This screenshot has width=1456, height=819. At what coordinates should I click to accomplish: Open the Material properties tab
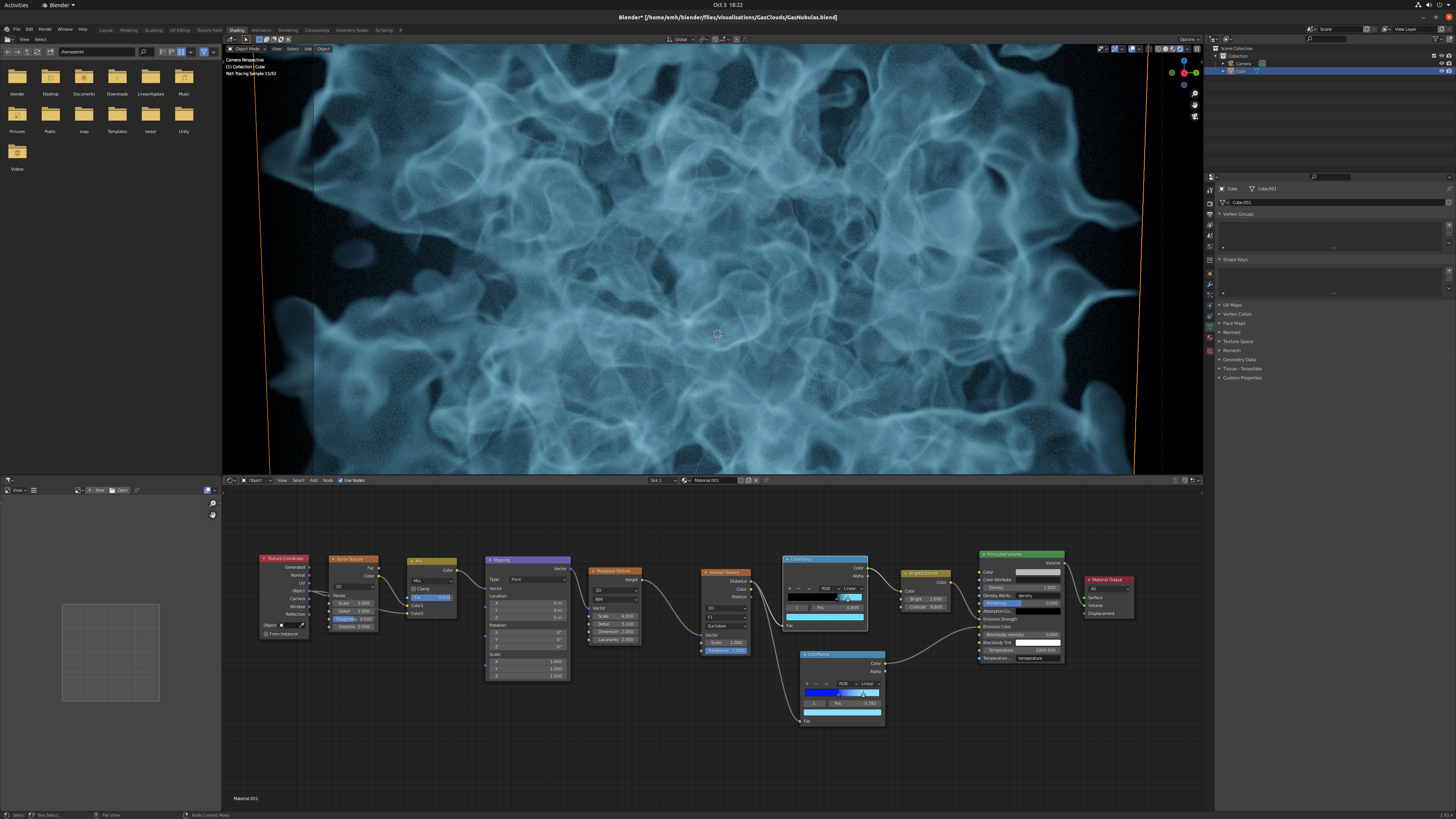coord(1210,337)
